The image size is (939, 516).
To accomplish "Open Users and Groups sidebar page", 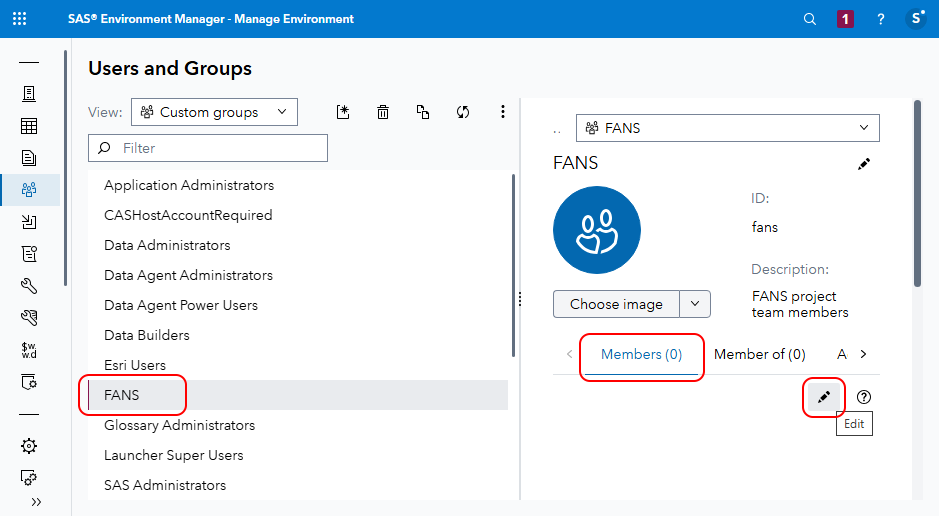I will (x=29, y=189).
